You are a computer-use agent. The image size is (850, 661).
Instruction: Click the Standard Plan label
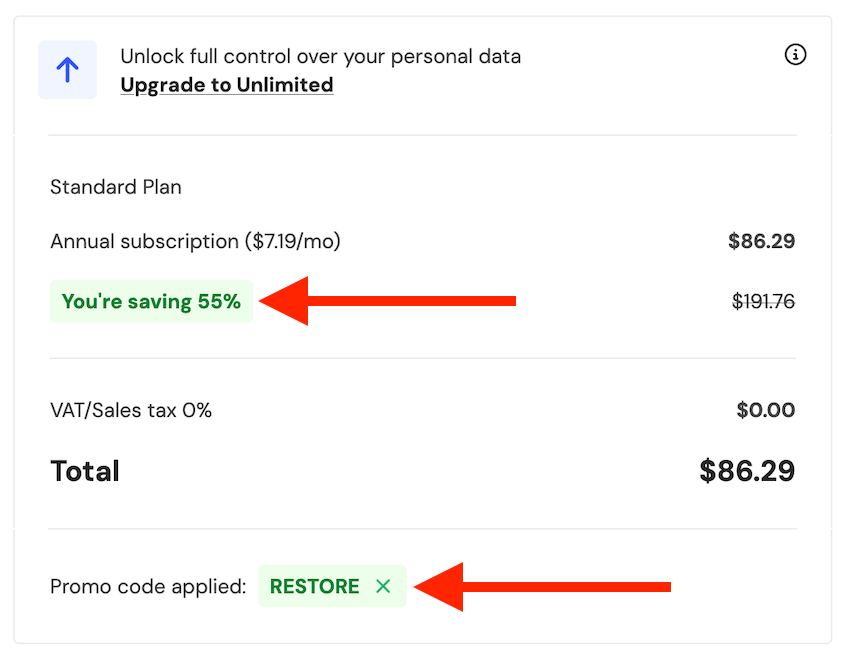click(116, 187)
